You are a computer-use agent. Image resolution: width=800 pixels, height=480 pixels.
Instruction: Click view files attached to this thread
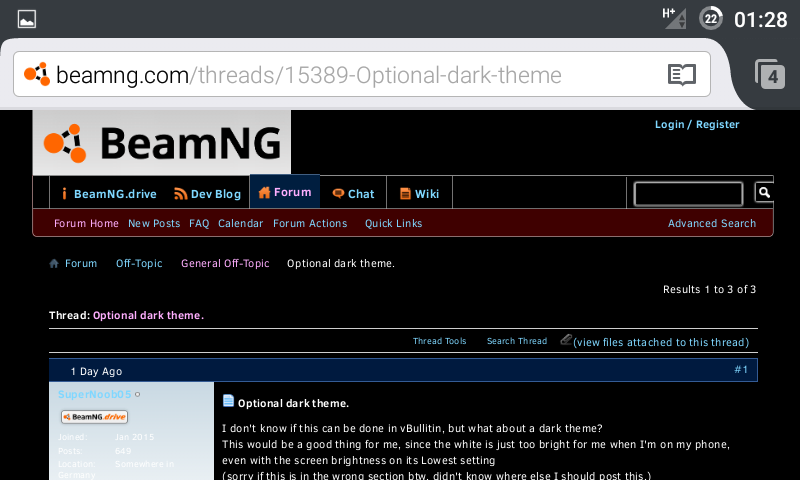[661, 342]
